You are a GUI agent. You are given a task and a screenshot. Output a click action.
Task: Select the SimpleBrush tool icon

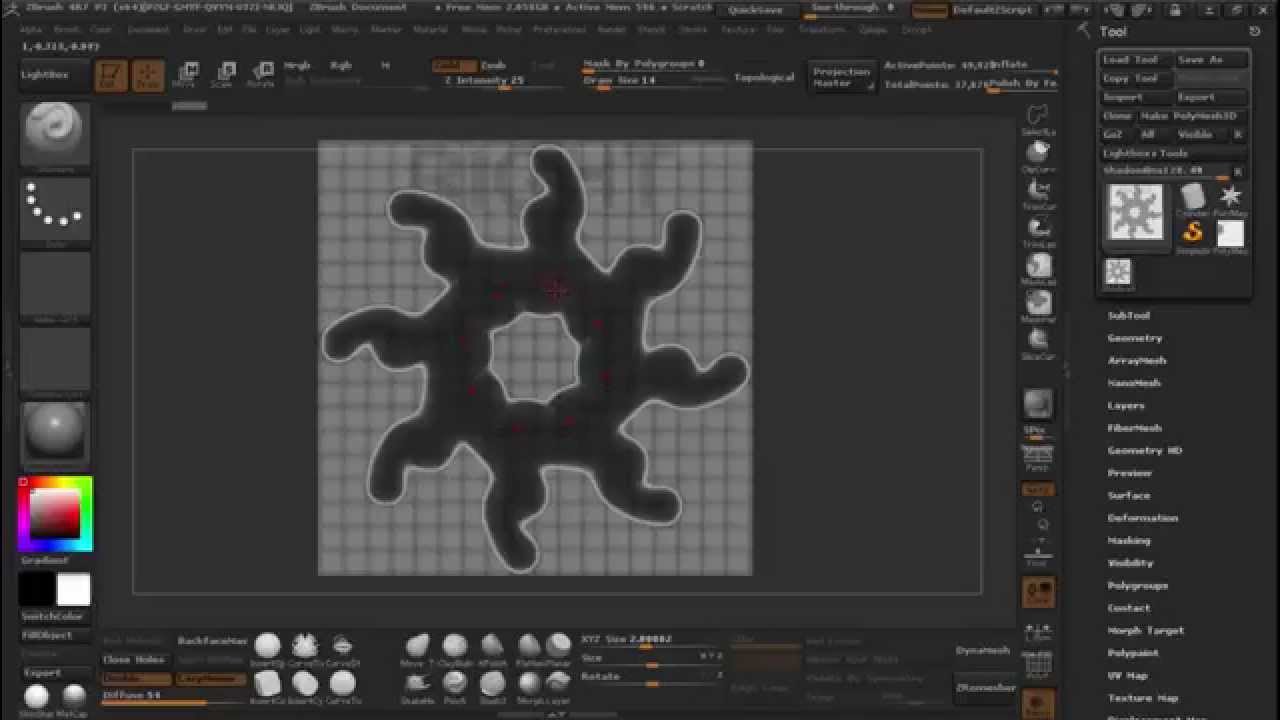tap(1192, 235)
